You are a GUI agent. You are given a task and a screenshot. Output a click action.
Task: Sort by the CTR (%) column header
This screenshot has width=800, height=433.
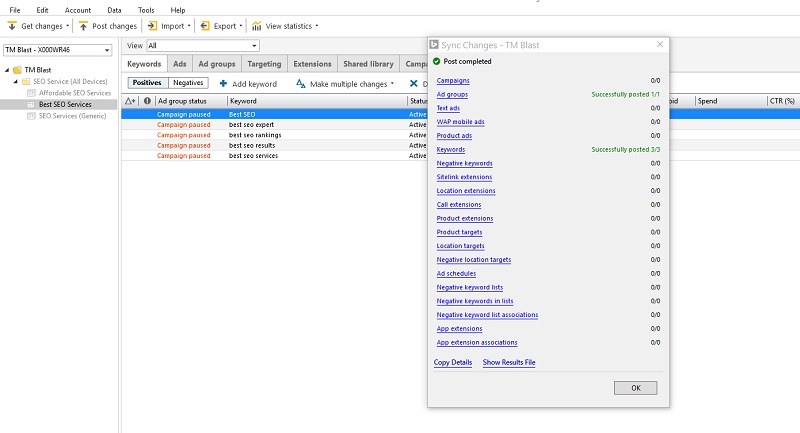tap(783, 101)
